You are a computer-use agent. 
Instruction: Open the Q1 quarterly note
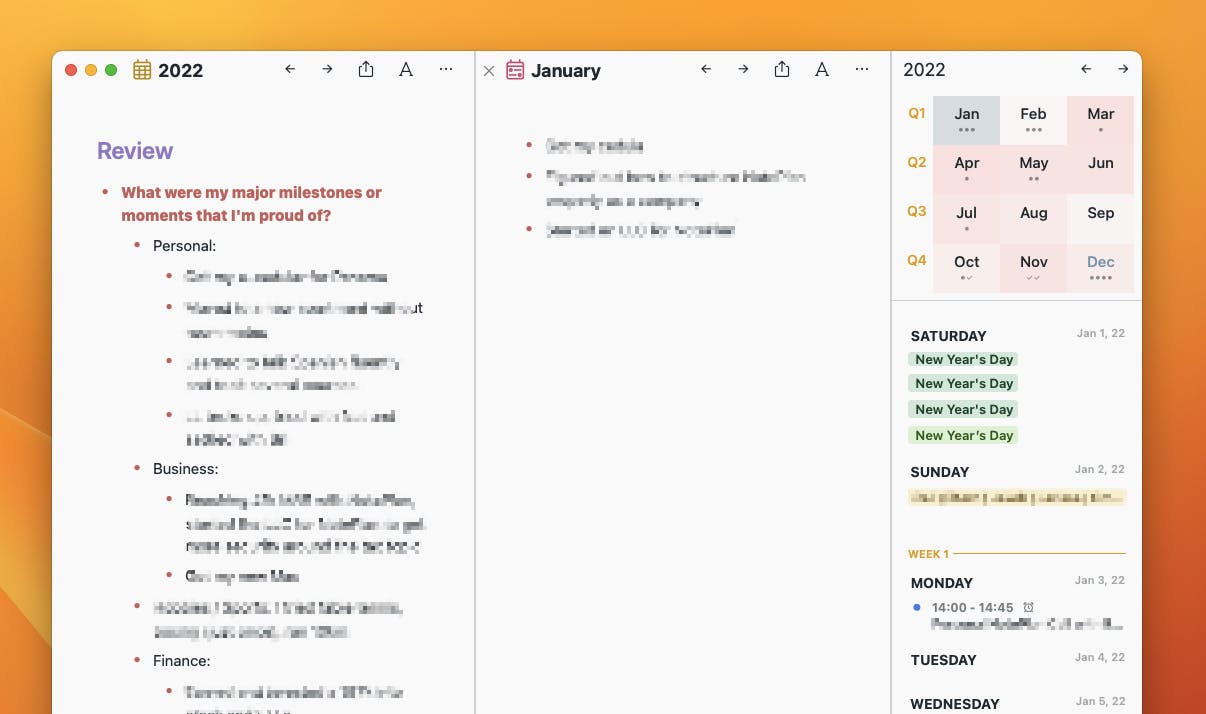tap(917, 113)
